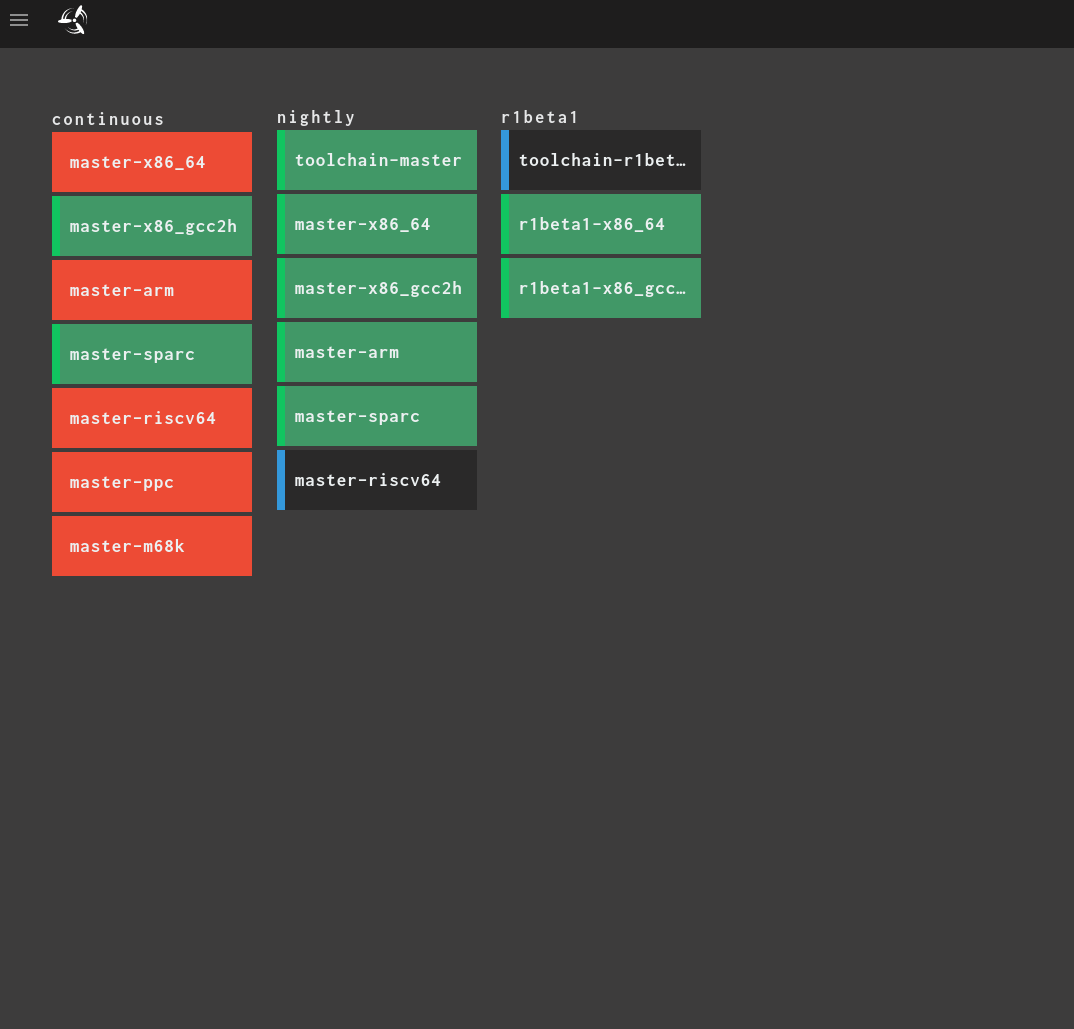Open the master-m68k continuous build
Screen dimensions: 1074x1029
pos(151,546)
